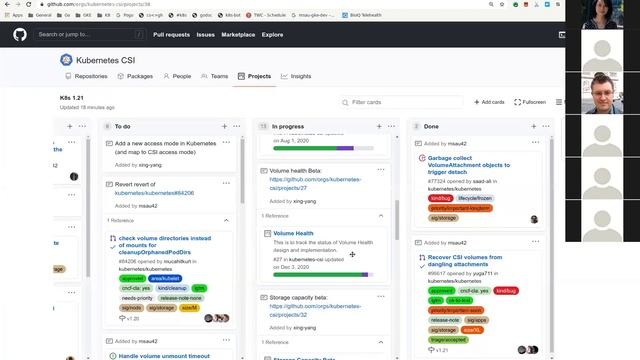640x360 pixels.
Task: Open the Volume Health project link
Action: pos(293,233)
